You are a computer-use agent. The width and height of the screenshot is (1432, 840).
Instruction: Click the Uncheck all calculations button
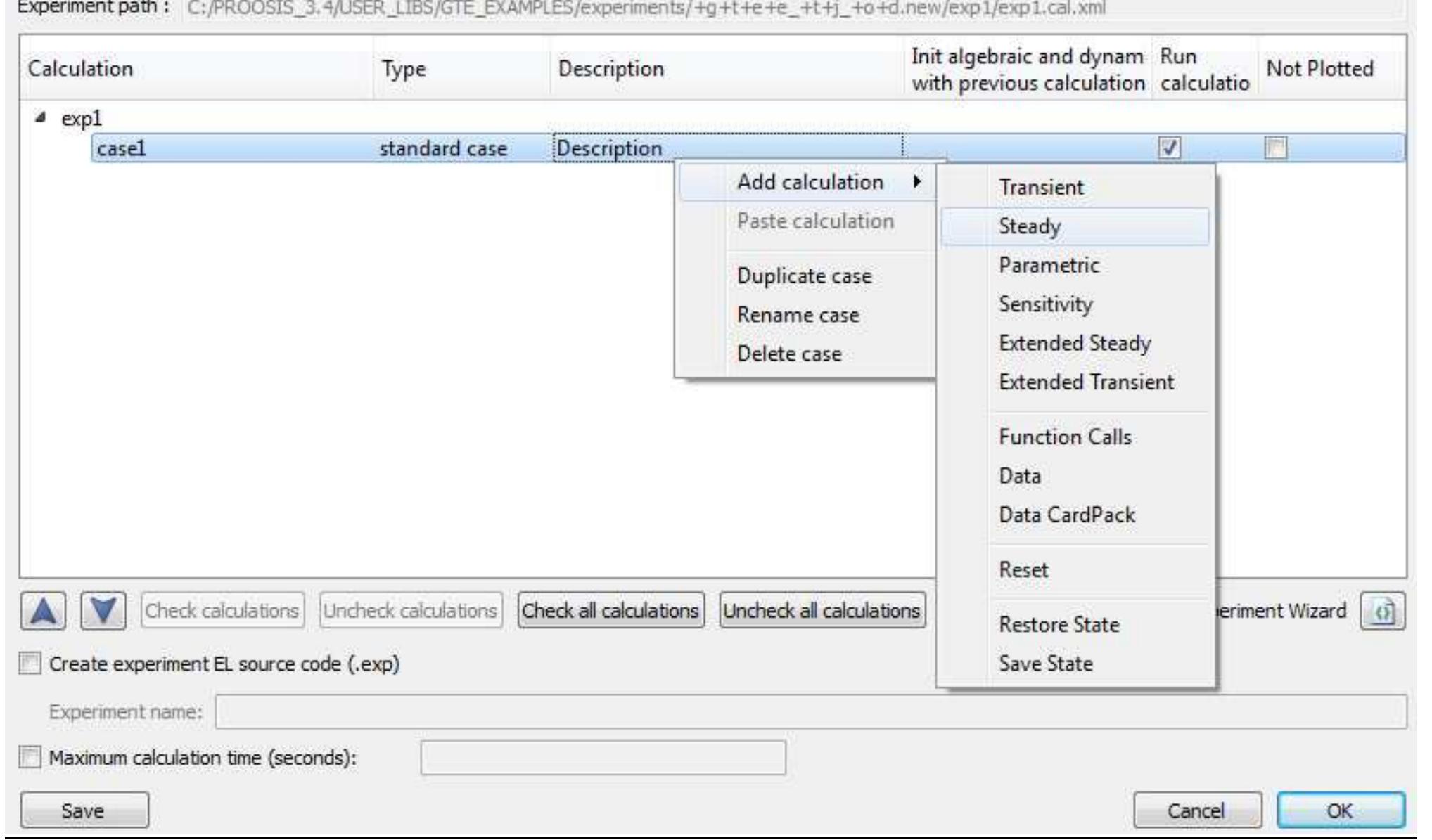pyautogui.click(x=822, y=611)
